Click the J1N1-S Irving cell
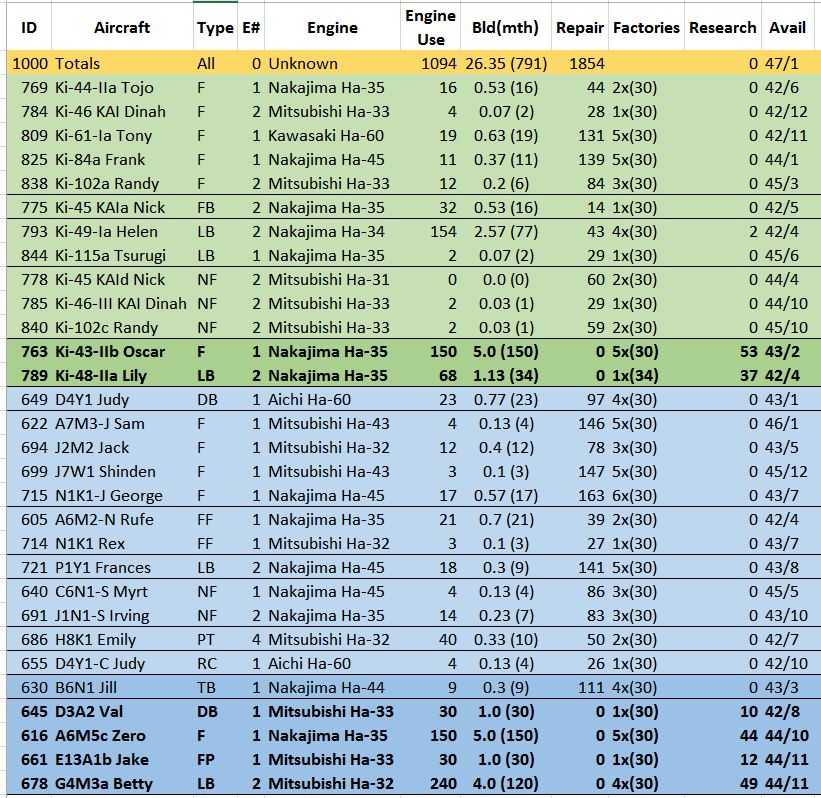The height and width of the screenshot is (798, 821). coord(123,616)
